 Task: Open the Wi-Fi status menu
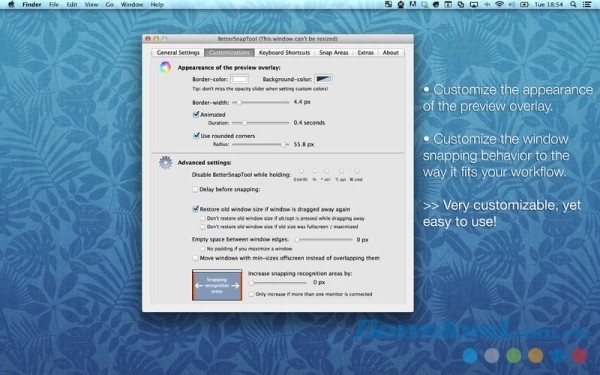pos(499,5)
